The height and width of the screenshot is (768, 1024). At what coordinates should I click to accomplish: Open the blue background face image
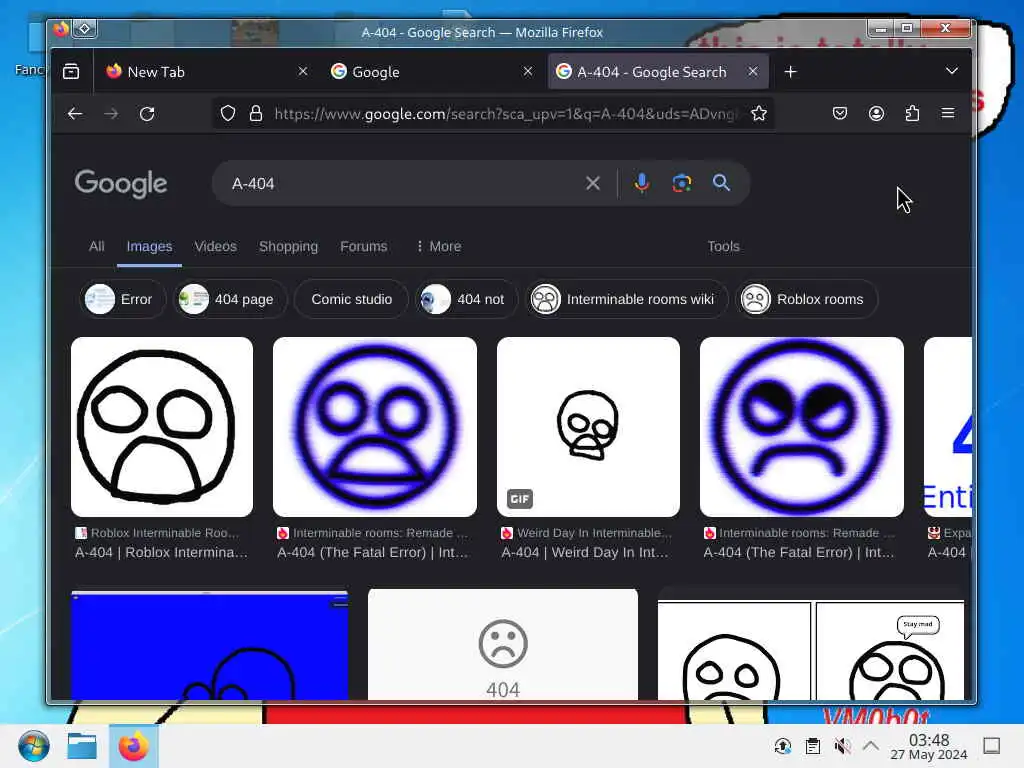(x=210, y=645)
